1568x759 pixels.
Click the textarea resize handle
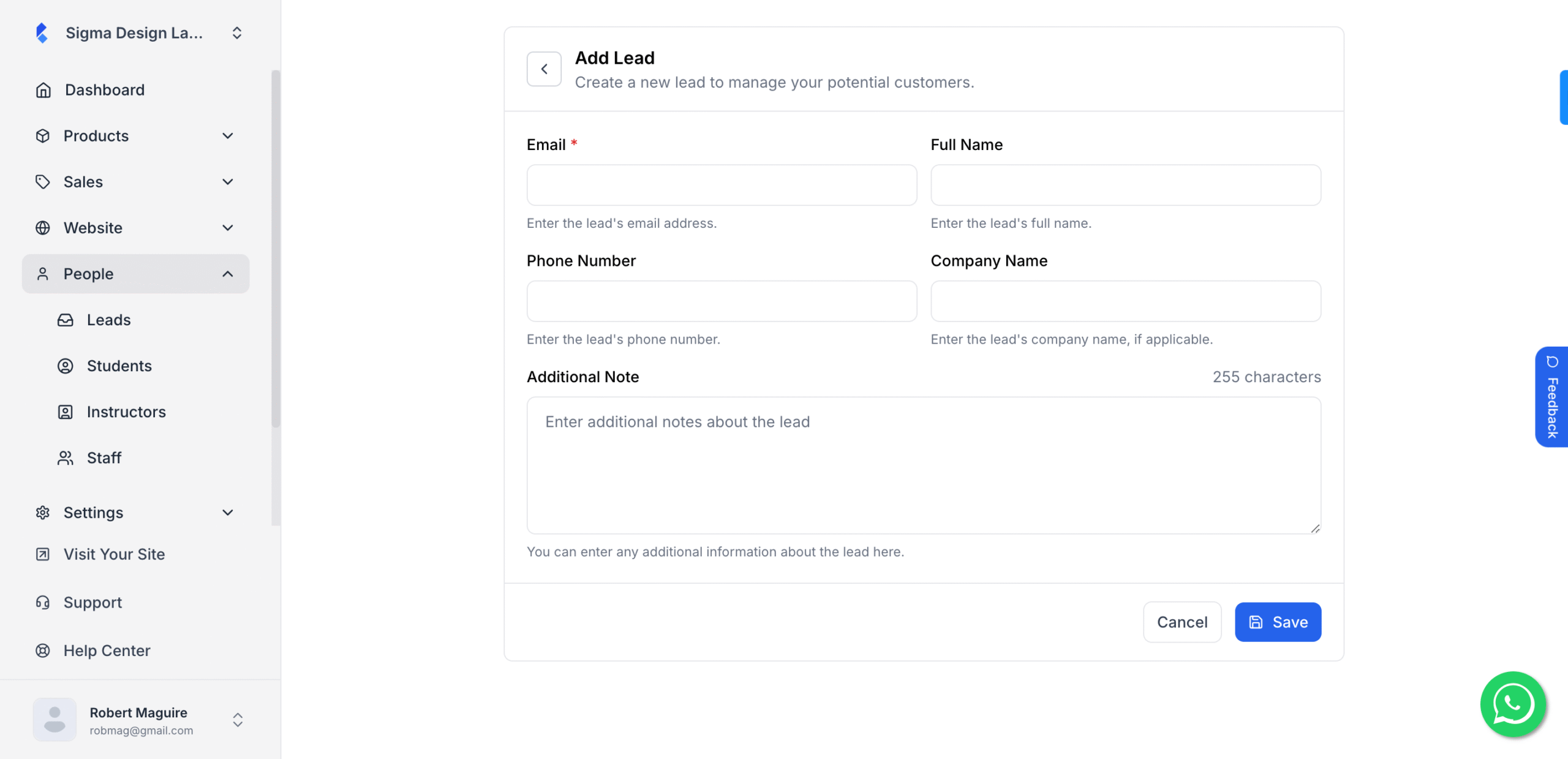click(1315, 528)
